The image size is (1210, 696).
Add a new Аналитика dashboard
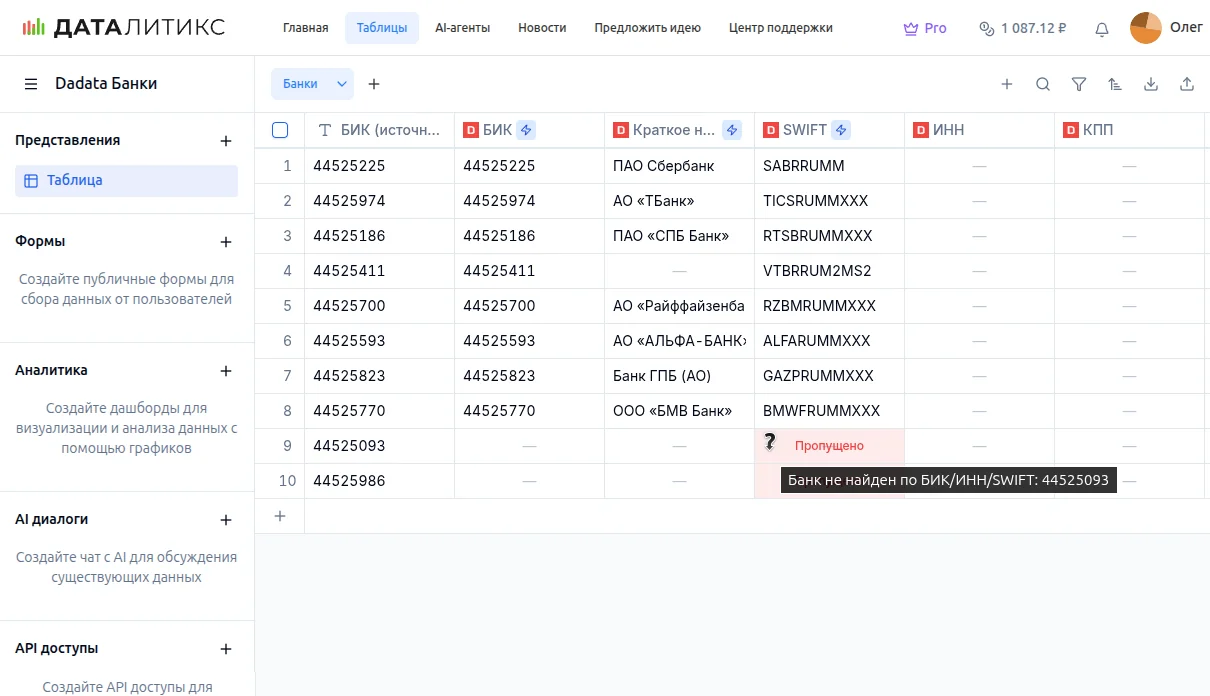coord(226,371)
